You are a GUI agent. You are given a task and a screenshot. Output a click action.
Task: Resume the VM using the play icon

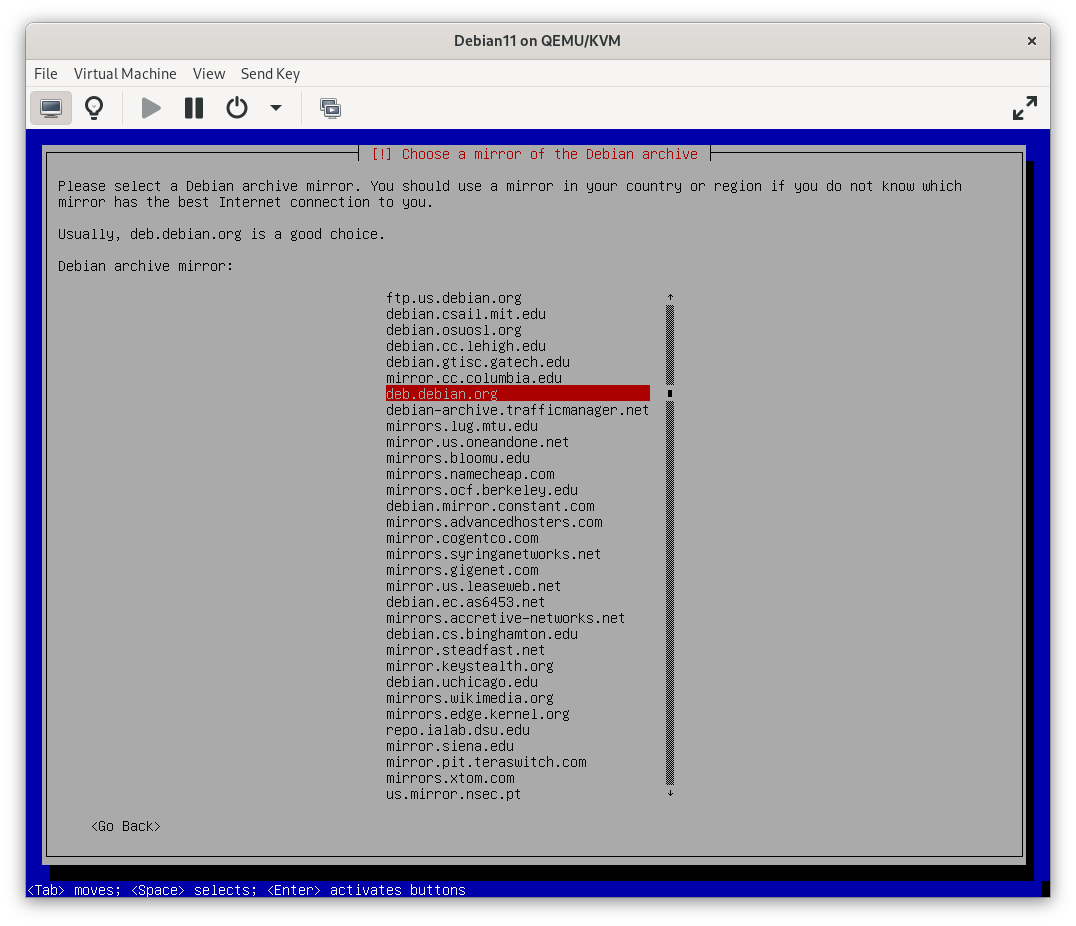[x=150, y=107]
